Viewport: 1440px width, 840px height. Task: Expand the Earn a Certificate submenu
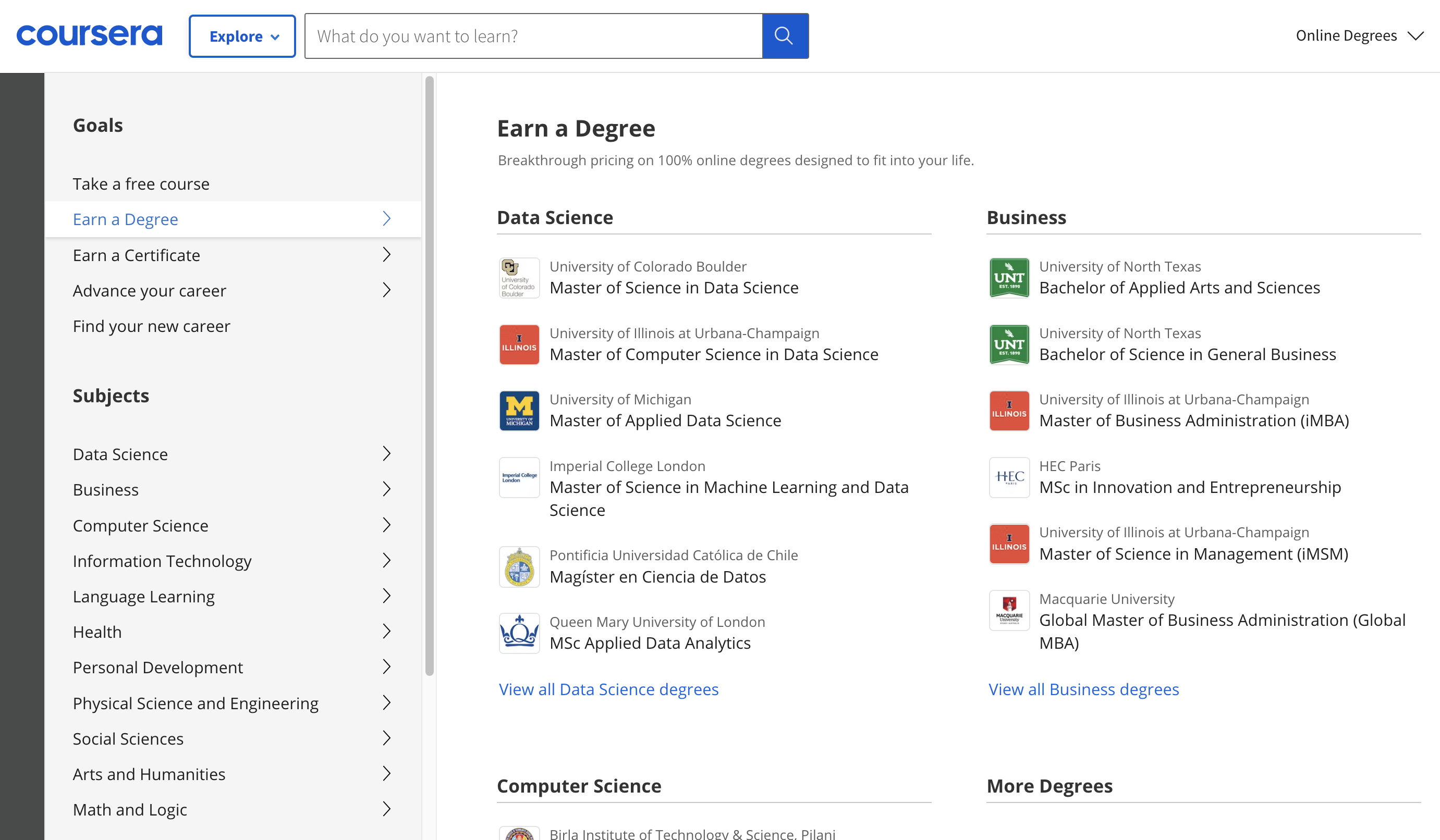386,255
